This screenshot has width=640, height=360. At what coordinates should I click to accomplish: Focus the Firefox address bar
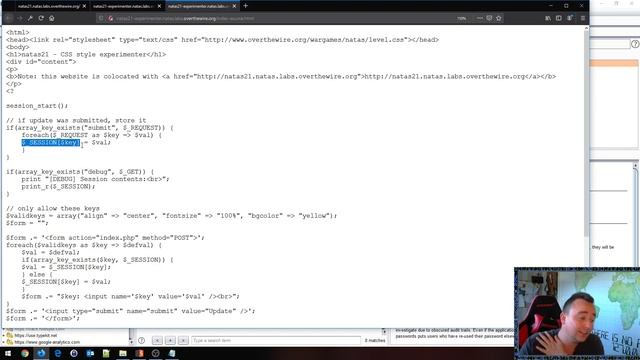pos(282,18)
